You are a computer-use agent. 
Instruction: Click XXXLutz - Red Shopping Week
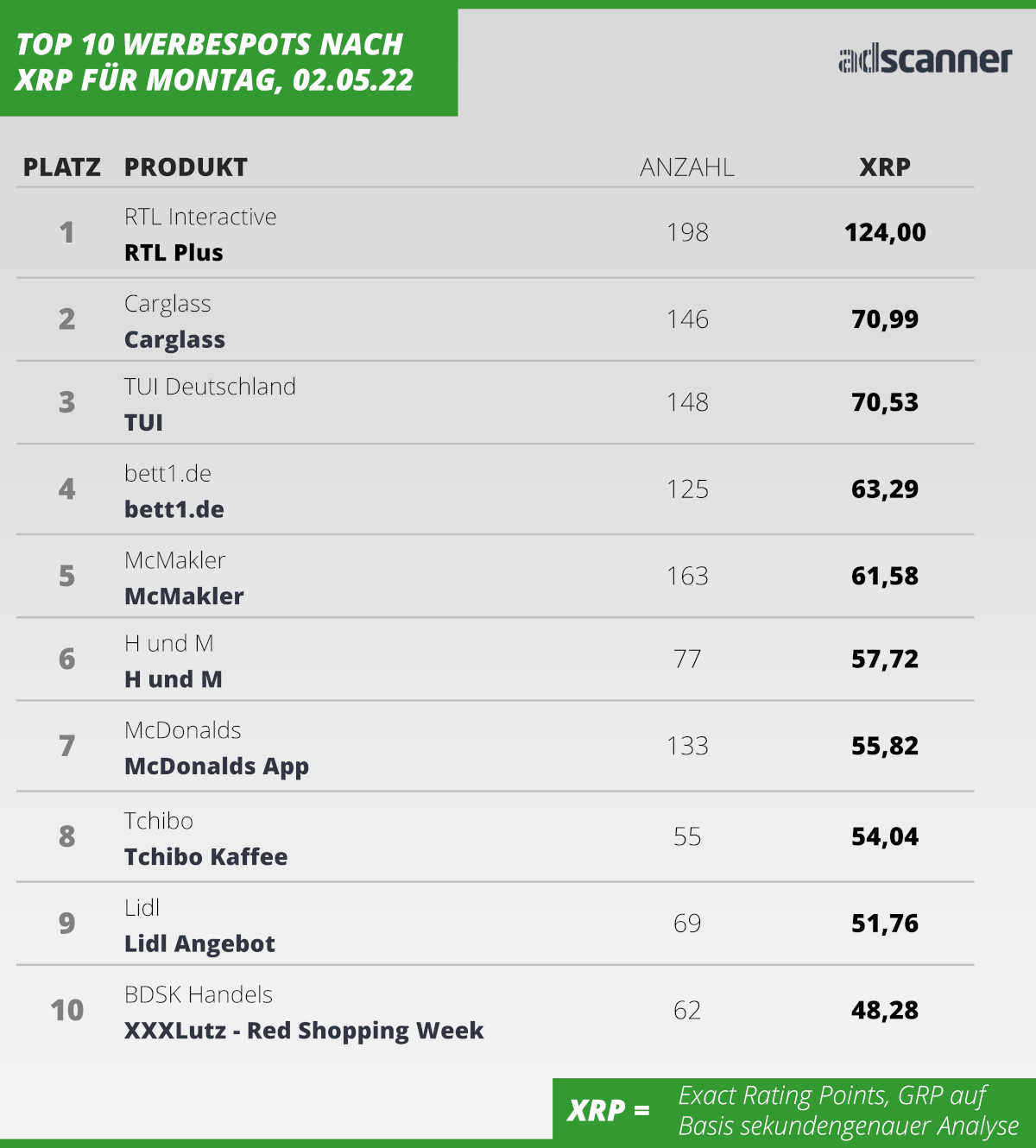click(304, 1031)
